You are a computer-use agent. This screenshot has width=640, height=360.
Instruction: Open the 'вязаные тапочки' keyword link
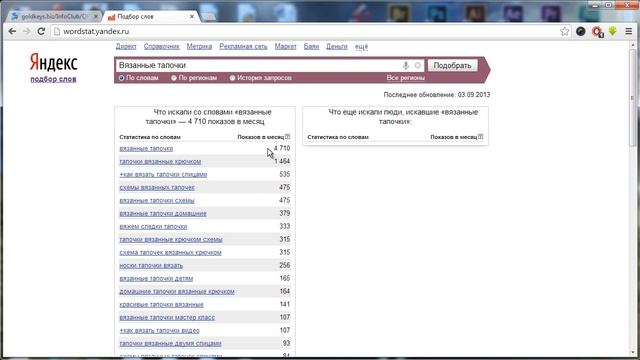click(x=146, y=149)
